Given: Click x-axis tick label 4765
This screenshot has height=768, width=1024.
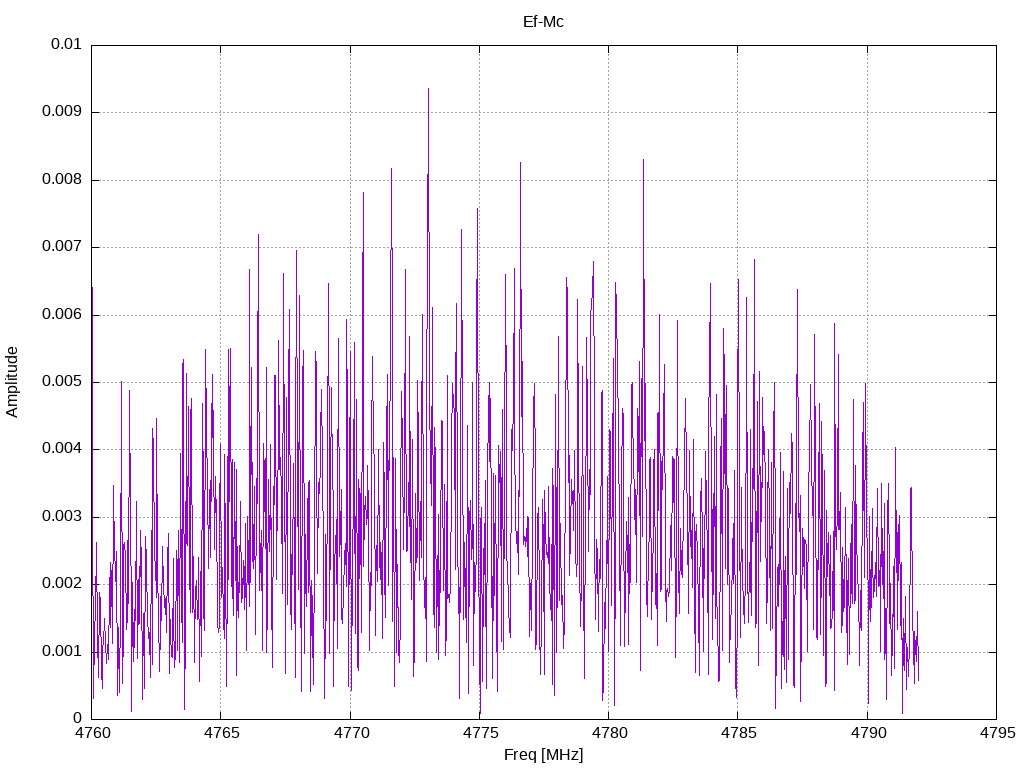Looking at the screenshot, I should pyautogui.click(x=221, y=733).
